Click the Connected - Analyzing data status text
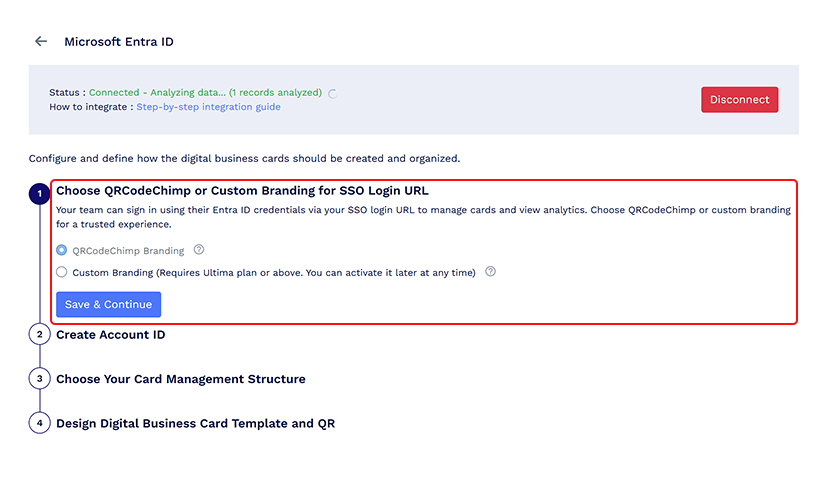 point(205,93)
